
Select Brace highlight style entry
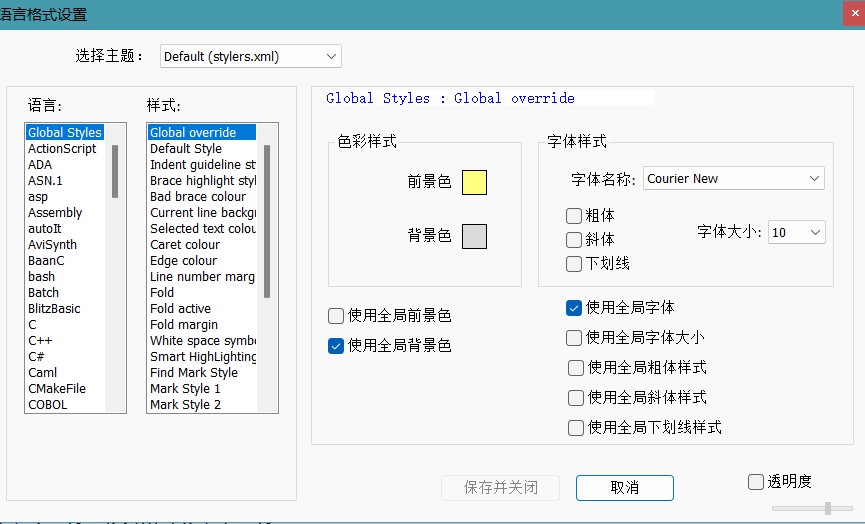tap(203, 181)
